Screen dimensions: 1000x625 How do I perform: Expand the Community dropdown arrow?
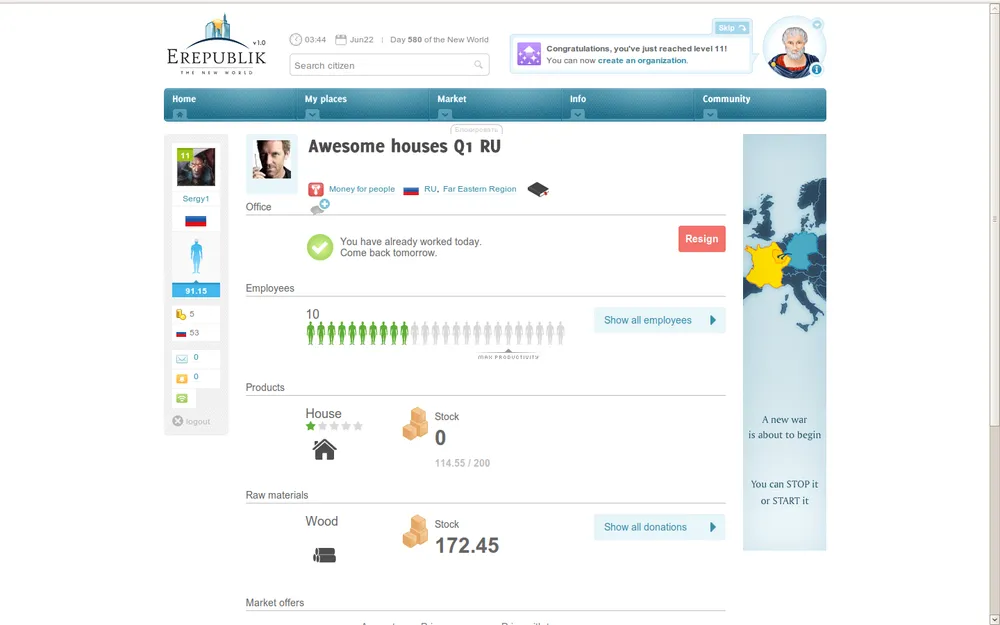click(x=710, y=114)
